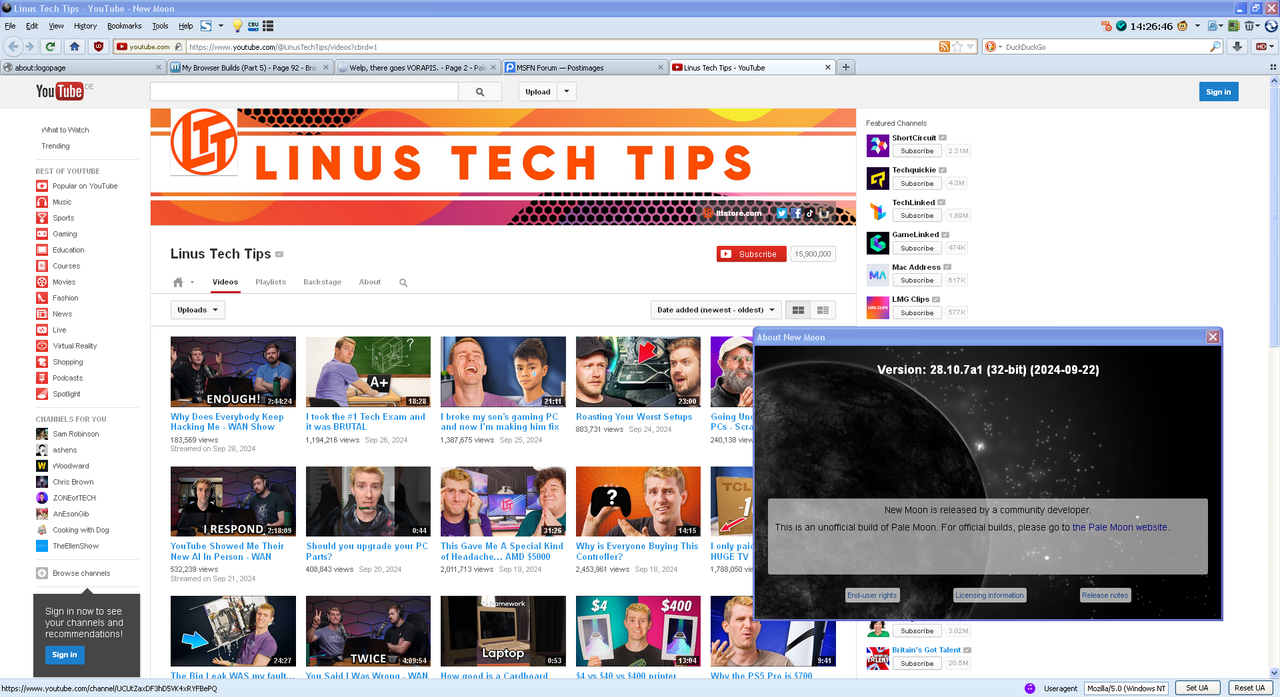Switch to the MSFN Forum — Postimages tab
The height and width of the screenshot is (697, 1280).
click(585, 67)
